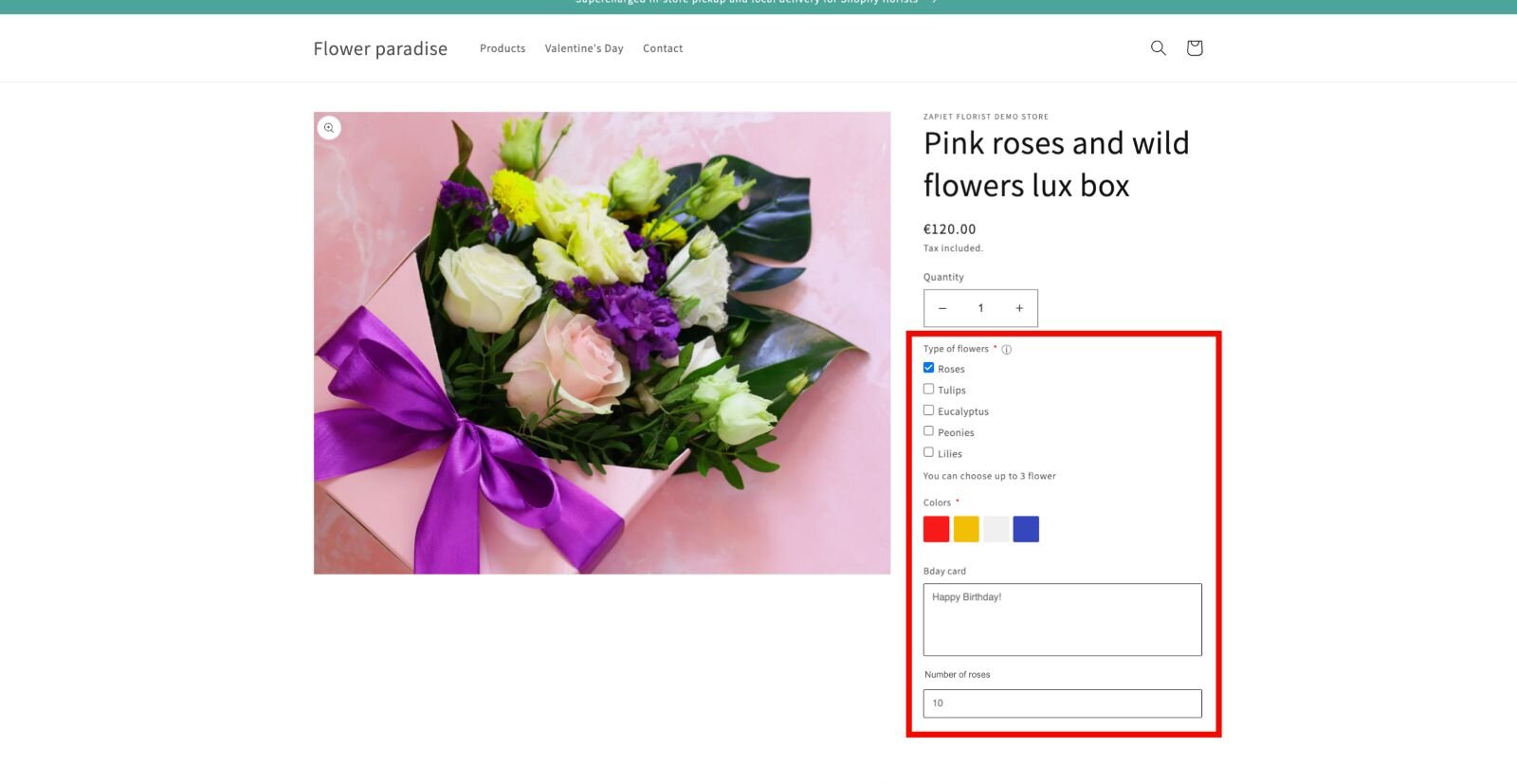Click the image zoom magnifier icon
This screenshot has height=784, width=1517.
(x=329, y=128)
